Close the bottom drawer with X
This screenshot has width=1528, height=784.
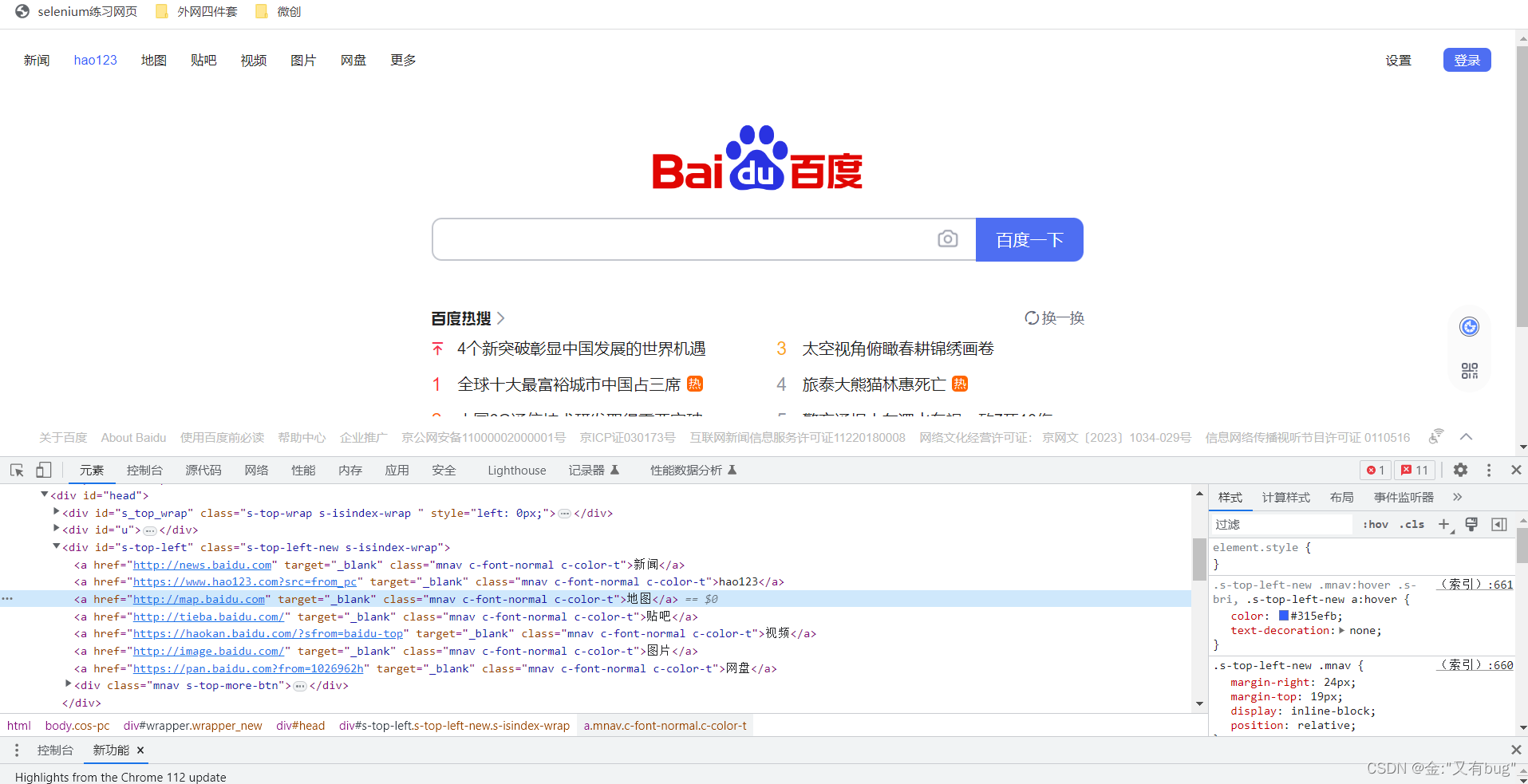[1516, 750]
